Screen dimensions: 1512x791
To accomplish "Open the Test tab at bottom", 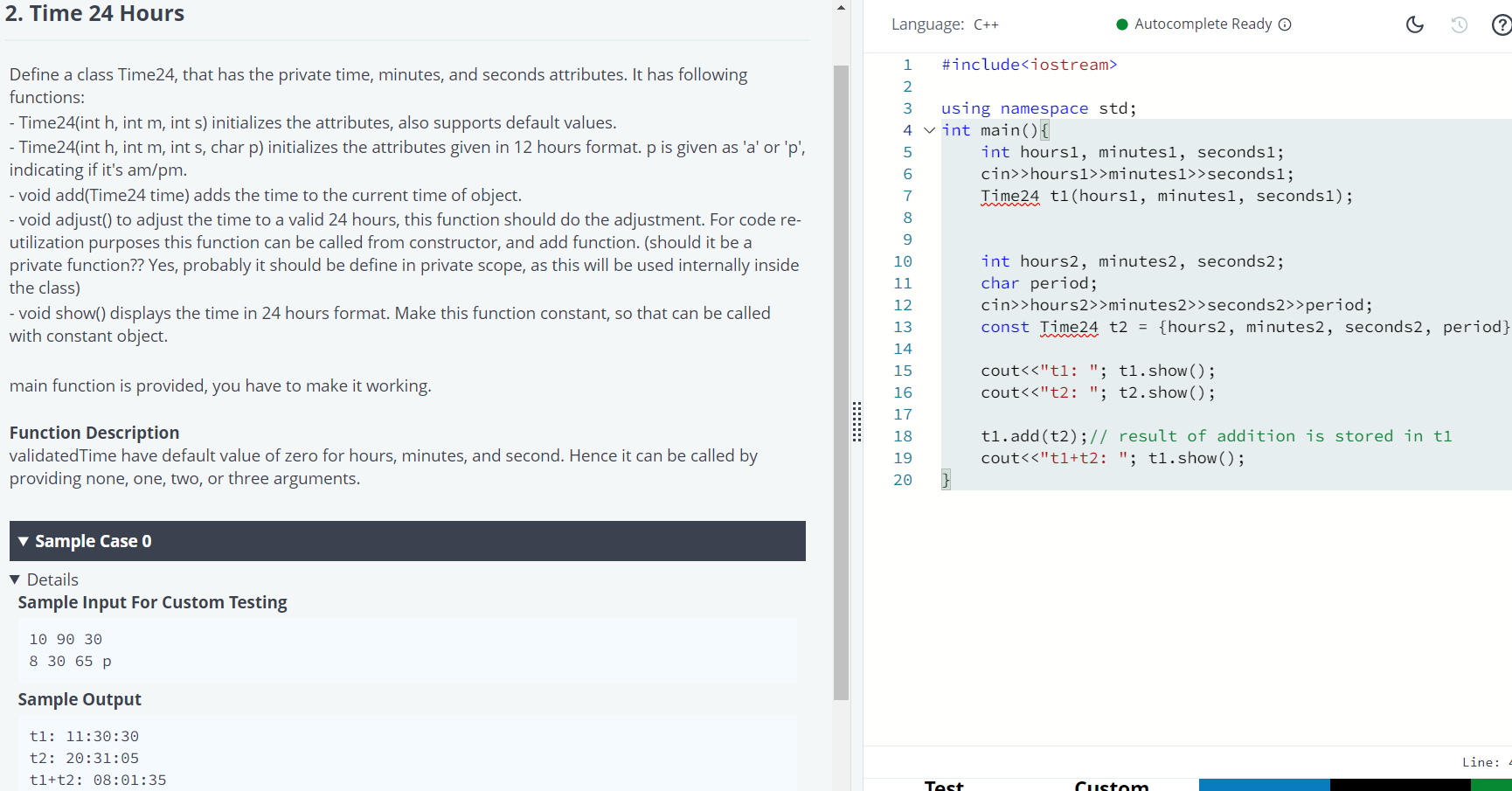I will click(944, 785).
